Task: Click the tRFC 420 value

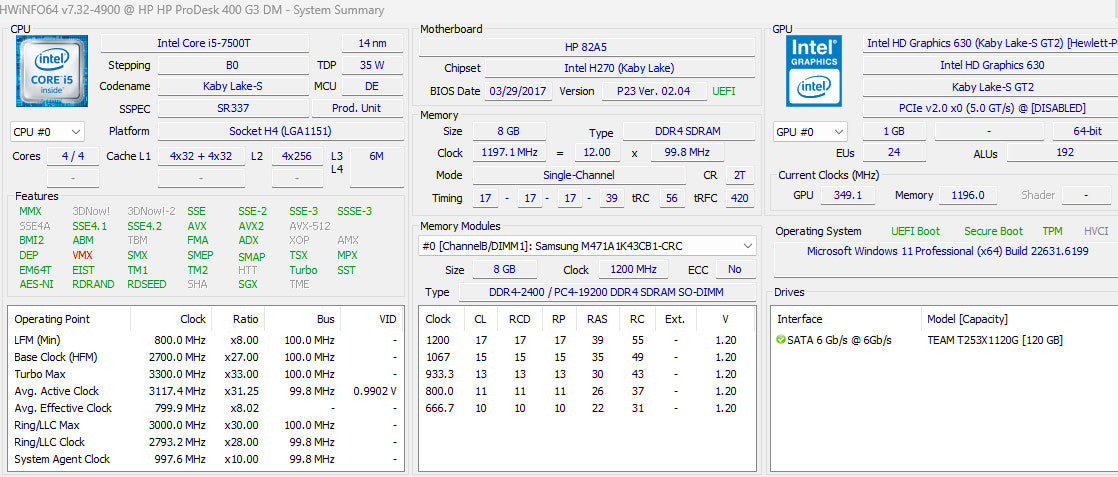Action: click(740, 198)
